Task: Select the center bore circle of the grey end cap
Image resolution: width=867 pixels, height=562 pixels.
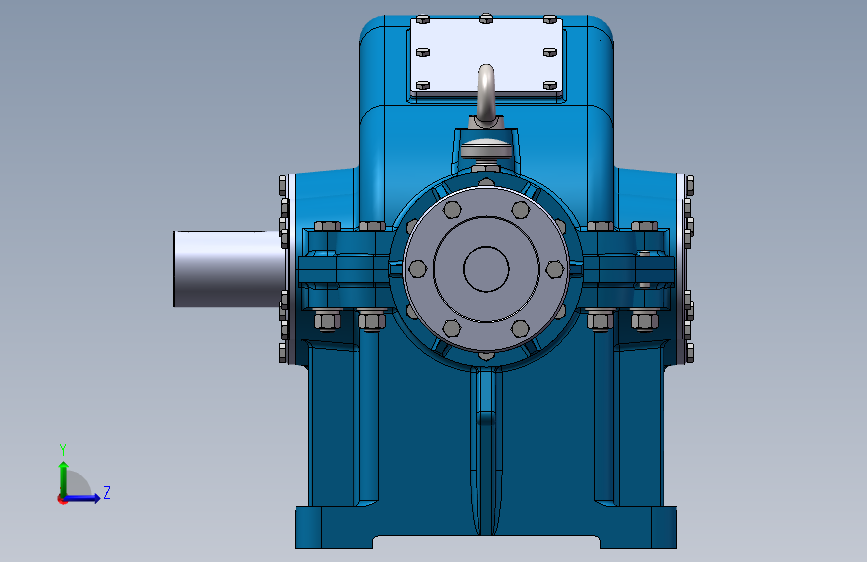Action: coord(486,269)
